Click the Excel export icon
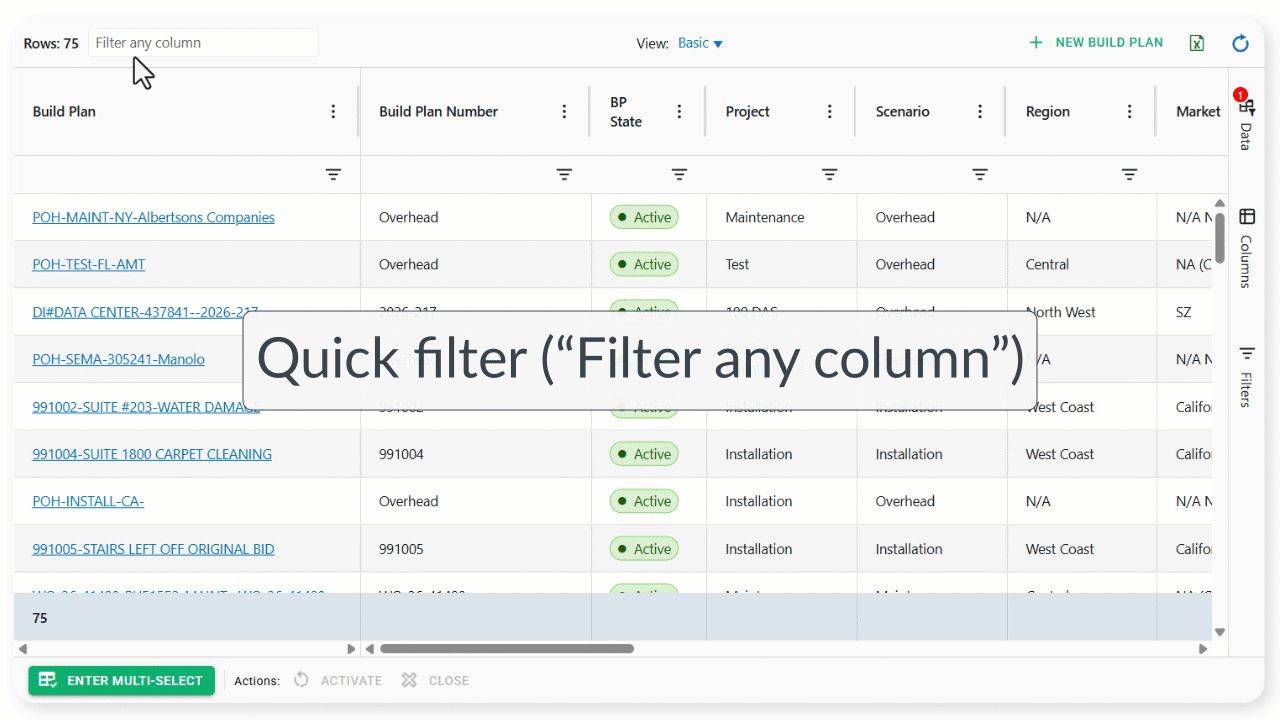The image size is (1280, 720). point(1196,43)
